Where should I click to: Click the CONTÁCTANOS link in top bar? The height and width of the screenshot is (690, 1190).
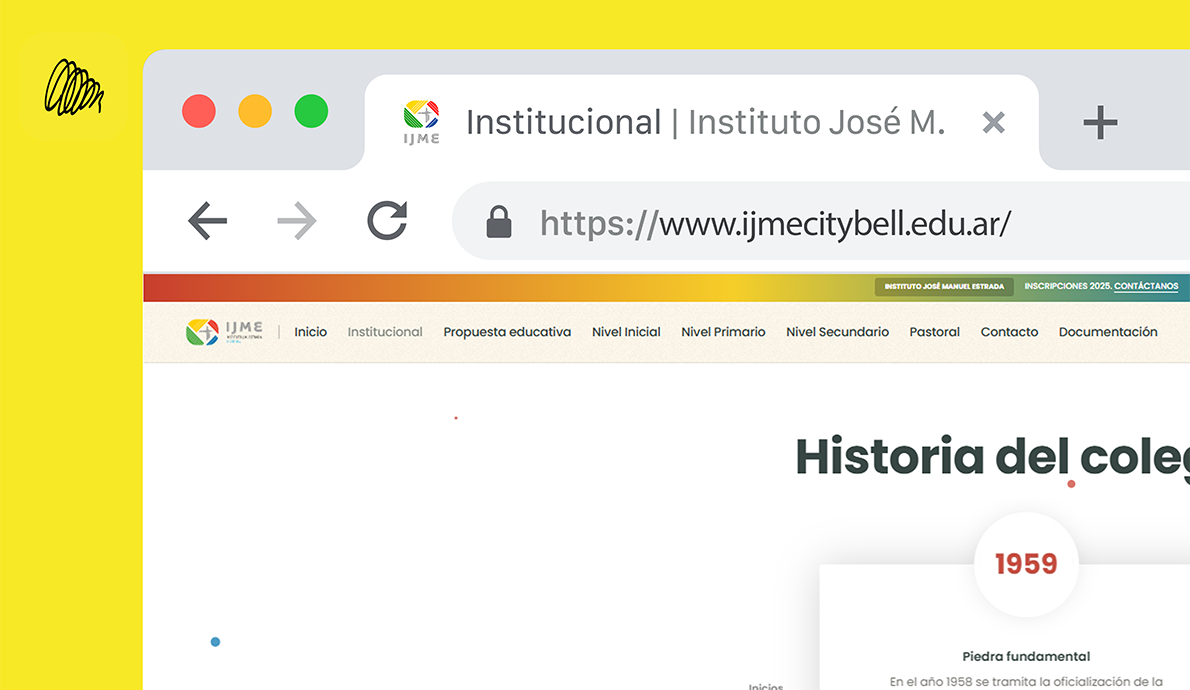[1146, 286]
